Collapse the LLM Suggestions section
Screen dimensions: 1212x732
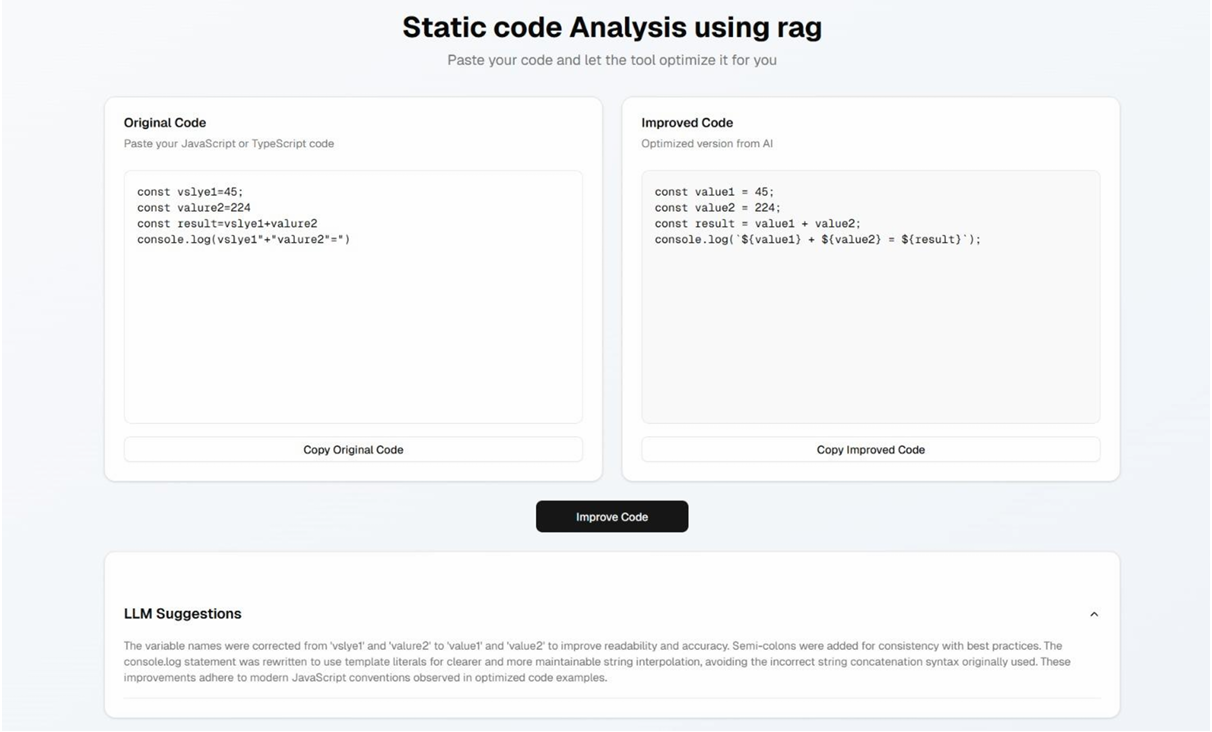point(1094,614)
